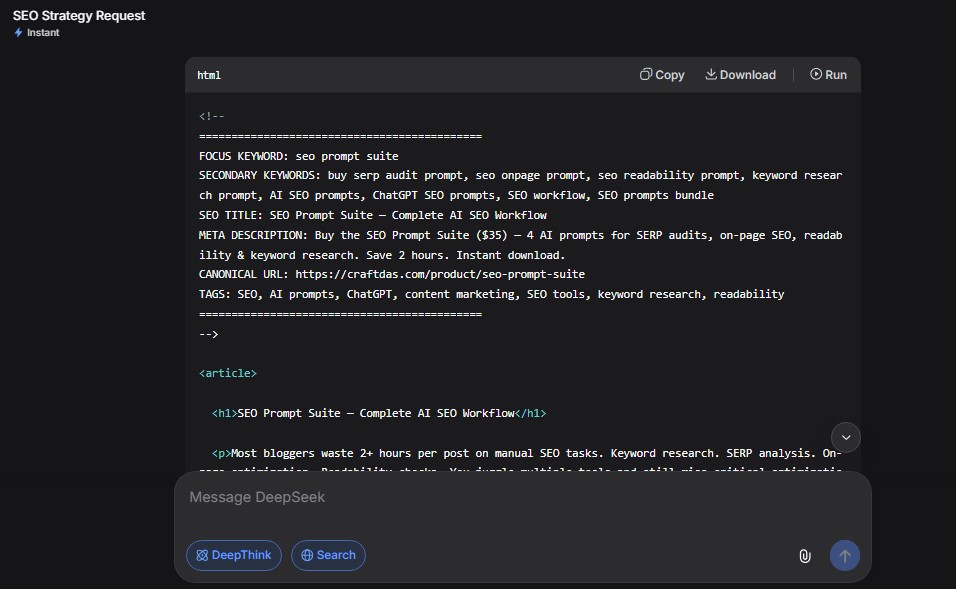Copy the html code block

pyautogui.click(x=662, y=74)
